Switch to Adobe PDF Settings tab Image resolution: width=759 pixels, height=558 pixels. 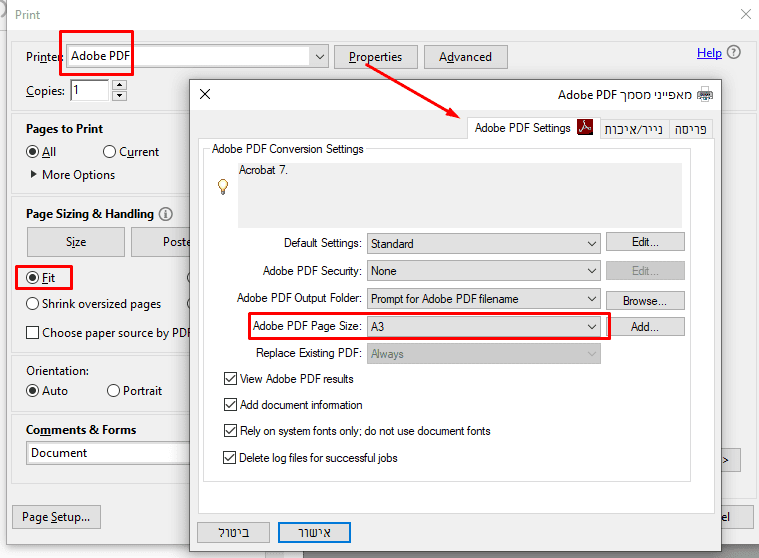[x=533, y=128]
